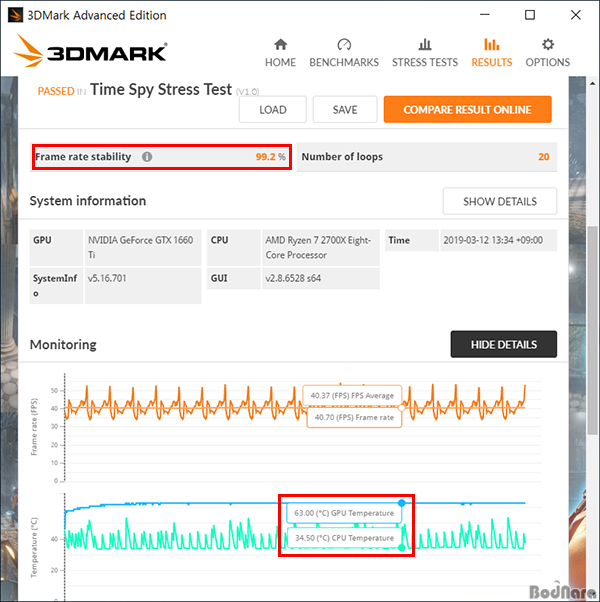This screenshot has width=600, height=602.
Task: Click the SAVE button
Action: (x=345, y=109)
